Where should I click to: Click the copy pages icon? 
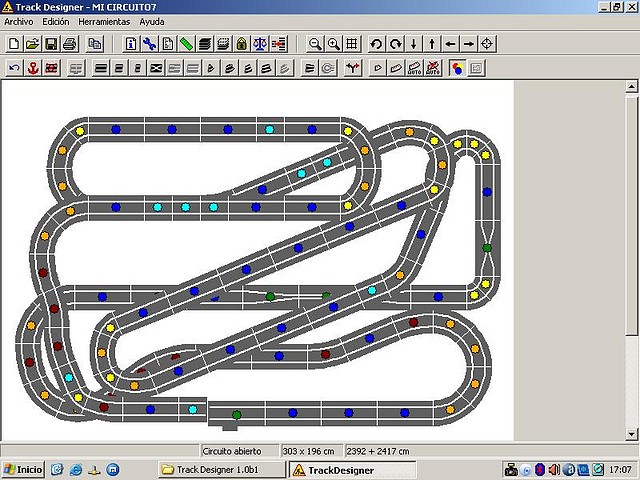[x=95, y=44]
